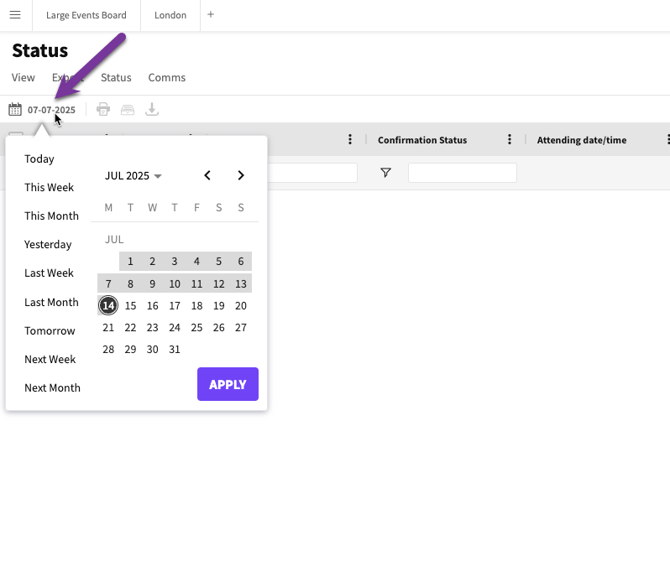This screenshot has height=582, width=670.
Task: Open the Status menu
Action: pyautogui.click(x=116, y=77)
